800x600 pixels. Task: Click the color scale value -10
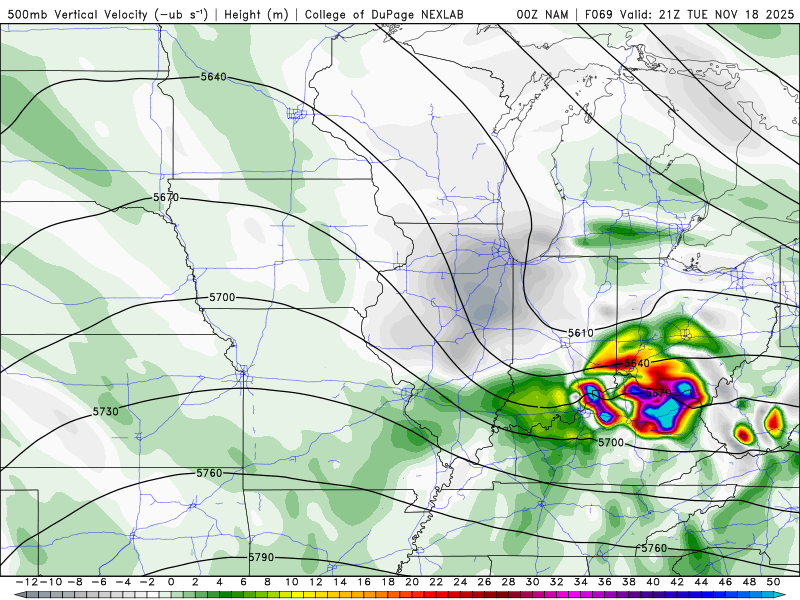[x=51, y=582]
